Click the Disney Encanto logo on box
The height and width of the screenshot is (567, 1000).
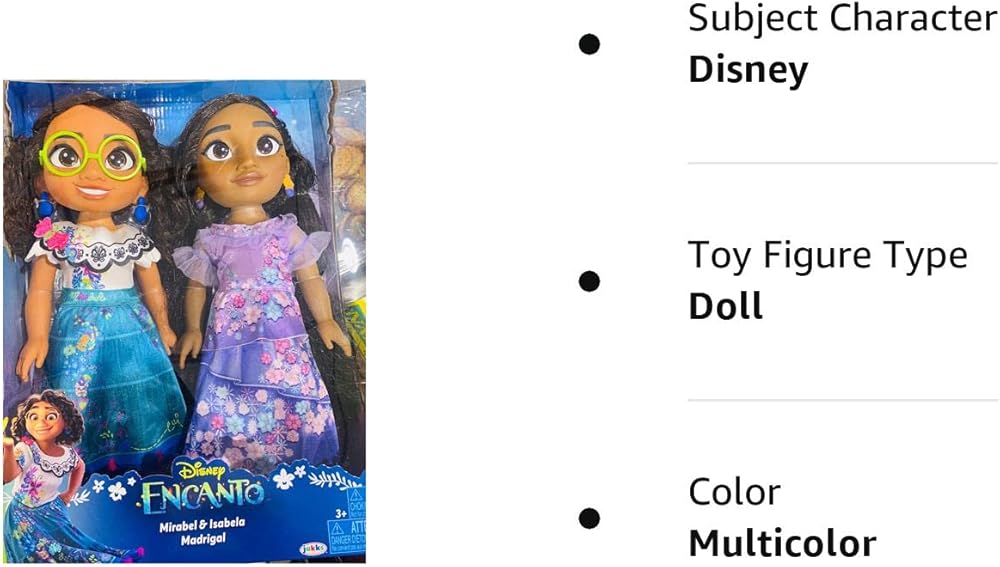(x=202, y=488)
